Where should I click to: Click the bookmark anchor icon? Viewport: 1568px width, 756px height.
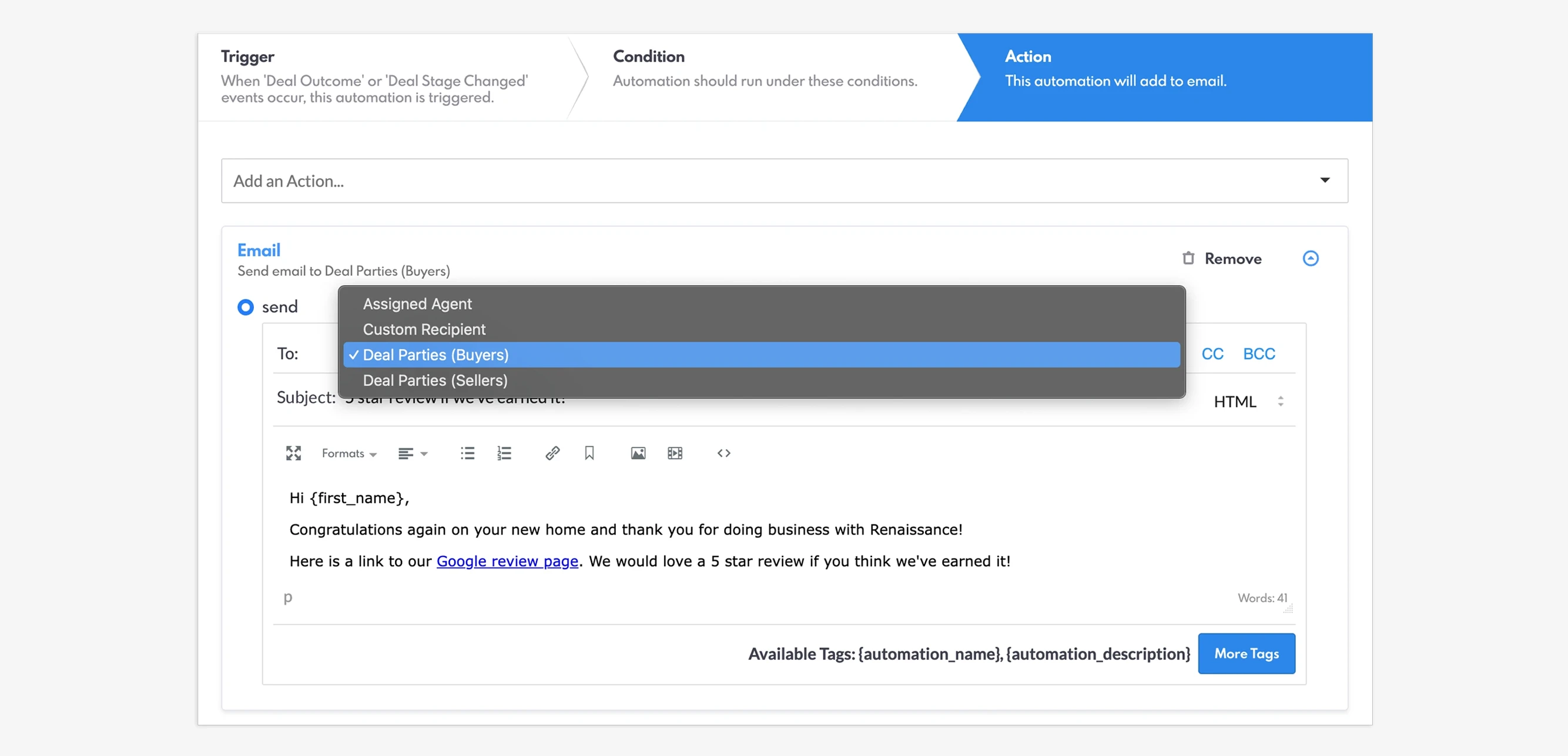pos(589,453)
